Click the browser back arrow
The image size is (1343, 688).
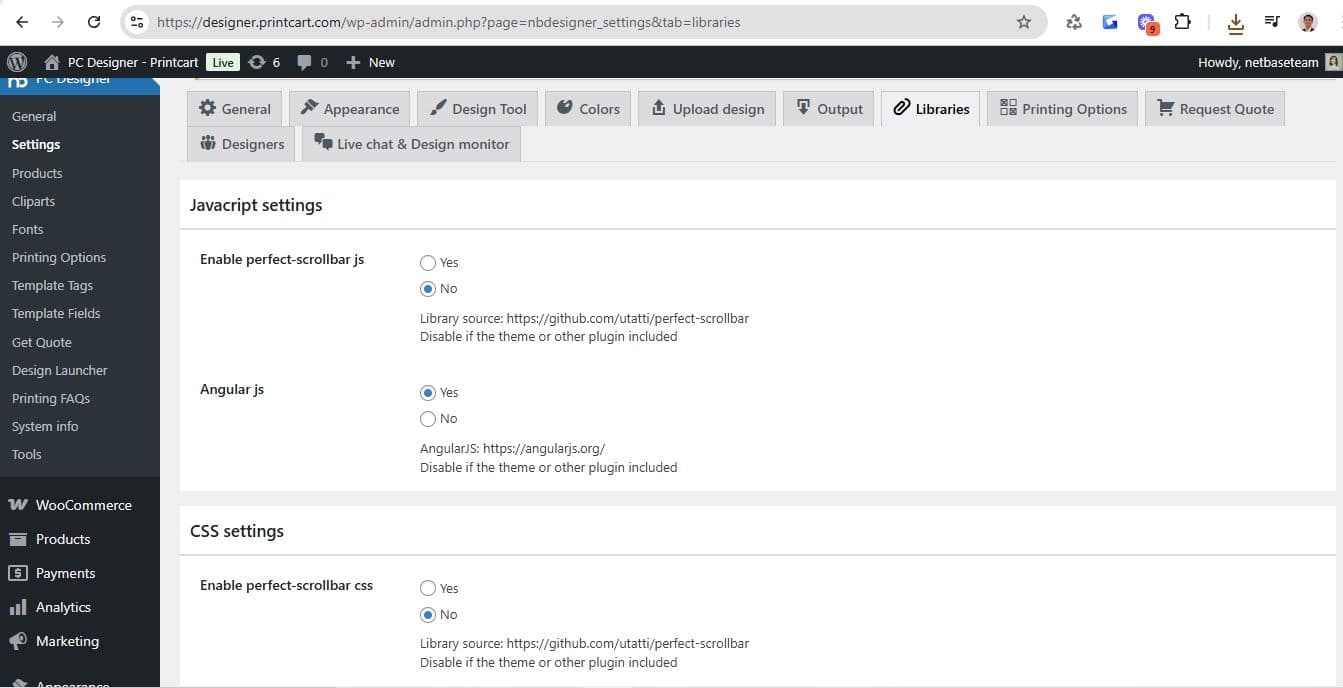[x=22, y=22]
